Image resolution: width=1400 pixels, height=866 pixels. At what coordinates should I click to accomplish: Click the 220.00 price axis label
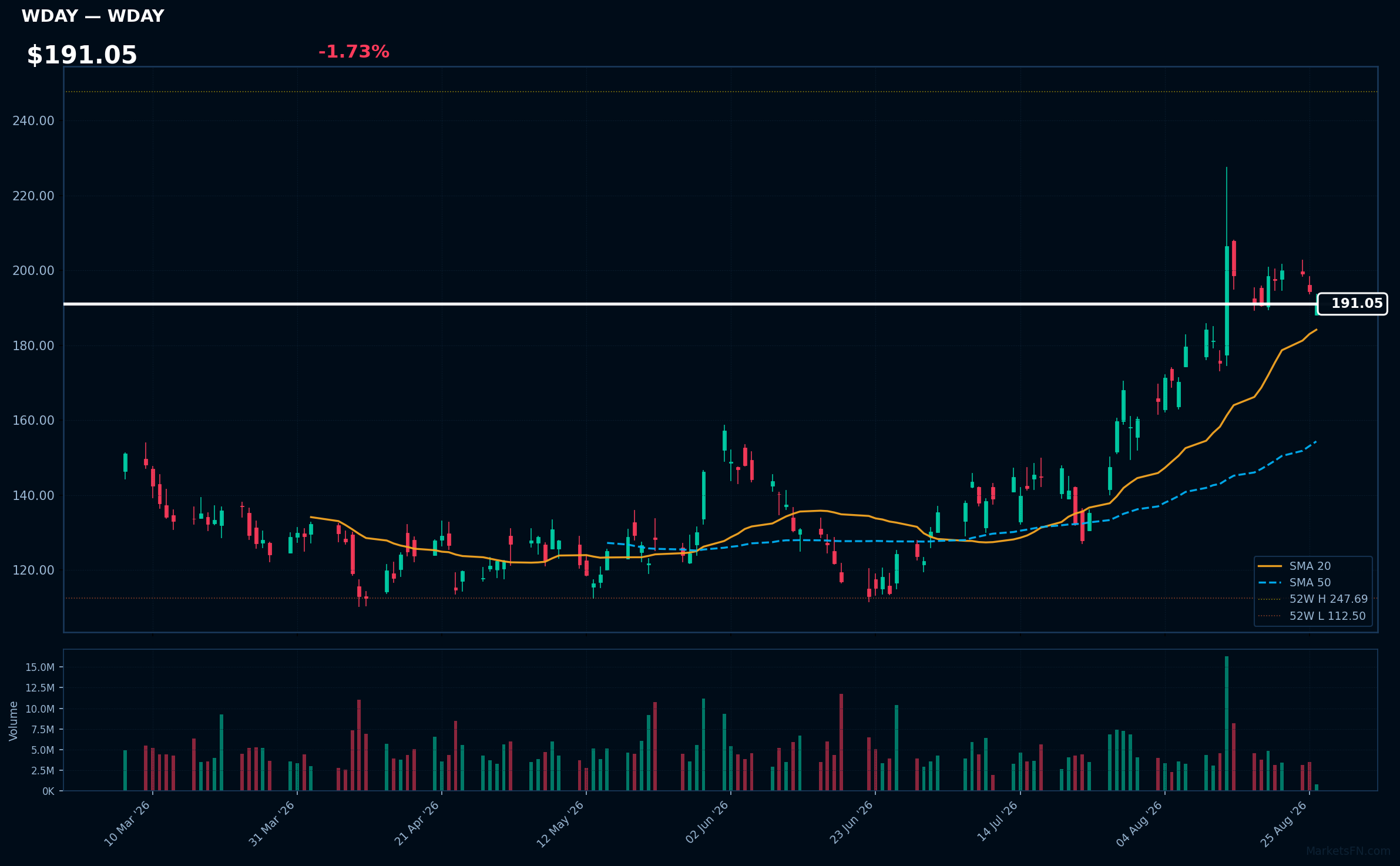coord(33,196)
